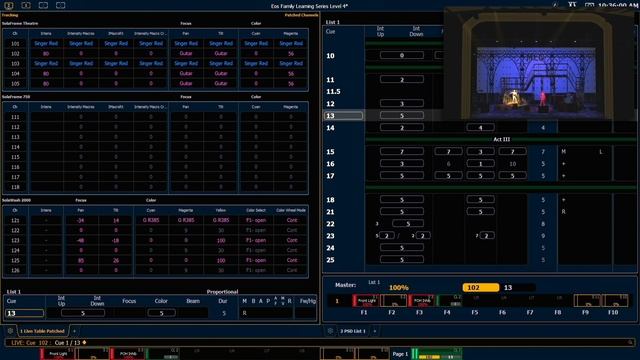Select the F2 fader tile in master area
640x360 pixels.
click(393, 301)
